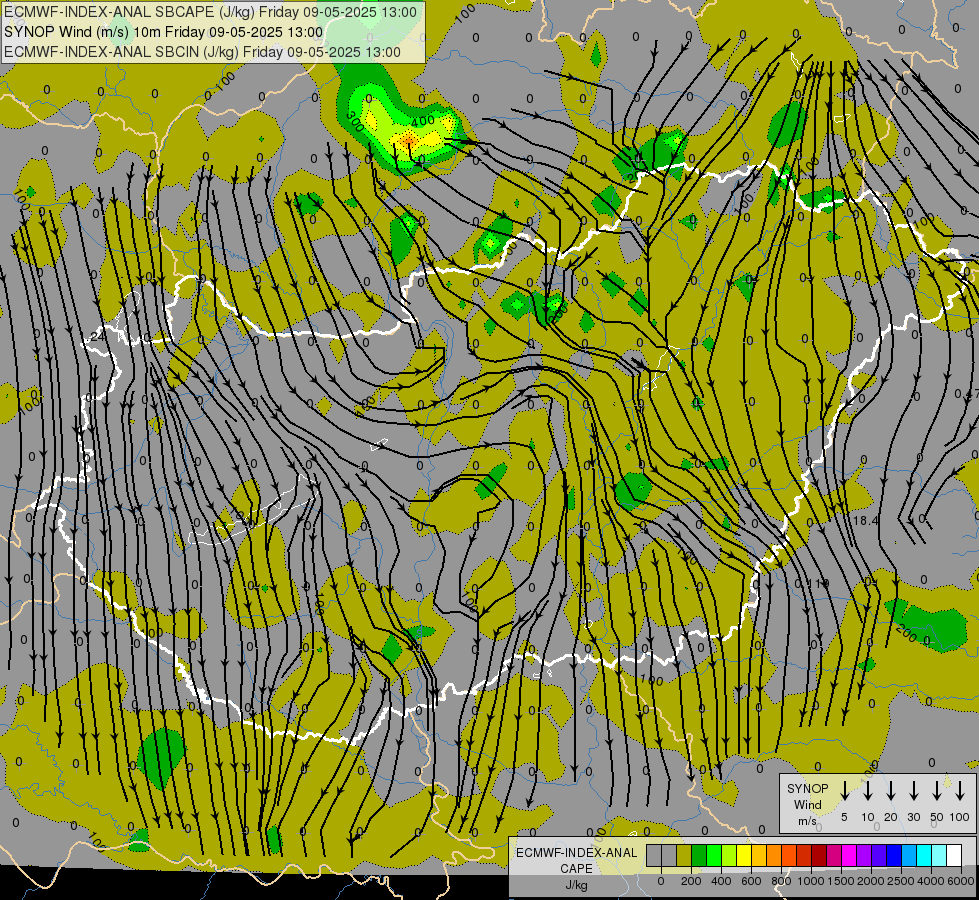Click the 24 value near western border
979x900 pixels.
(97, 337)
